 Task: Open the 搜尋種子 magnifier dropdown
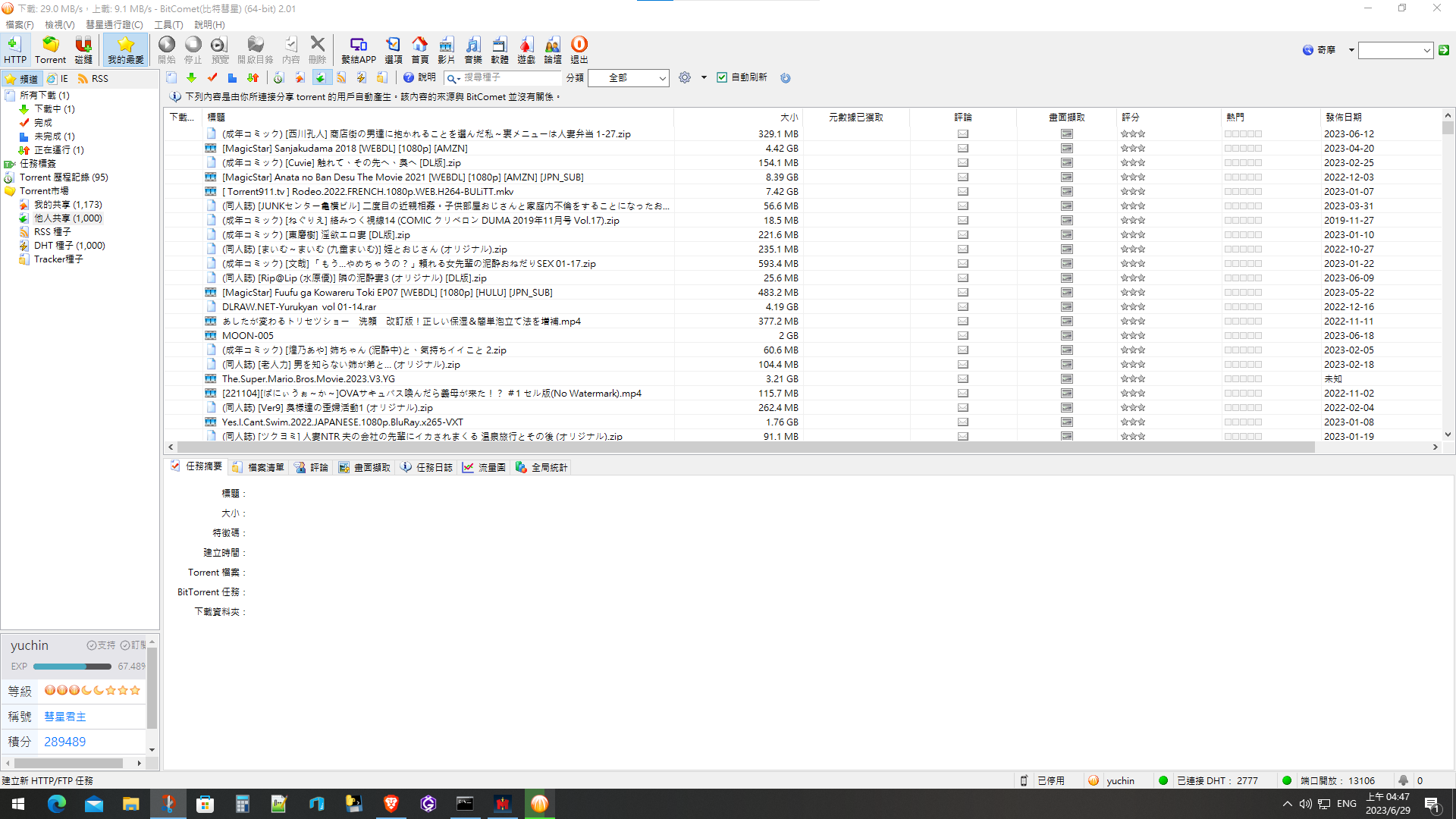tap(453, 78)
